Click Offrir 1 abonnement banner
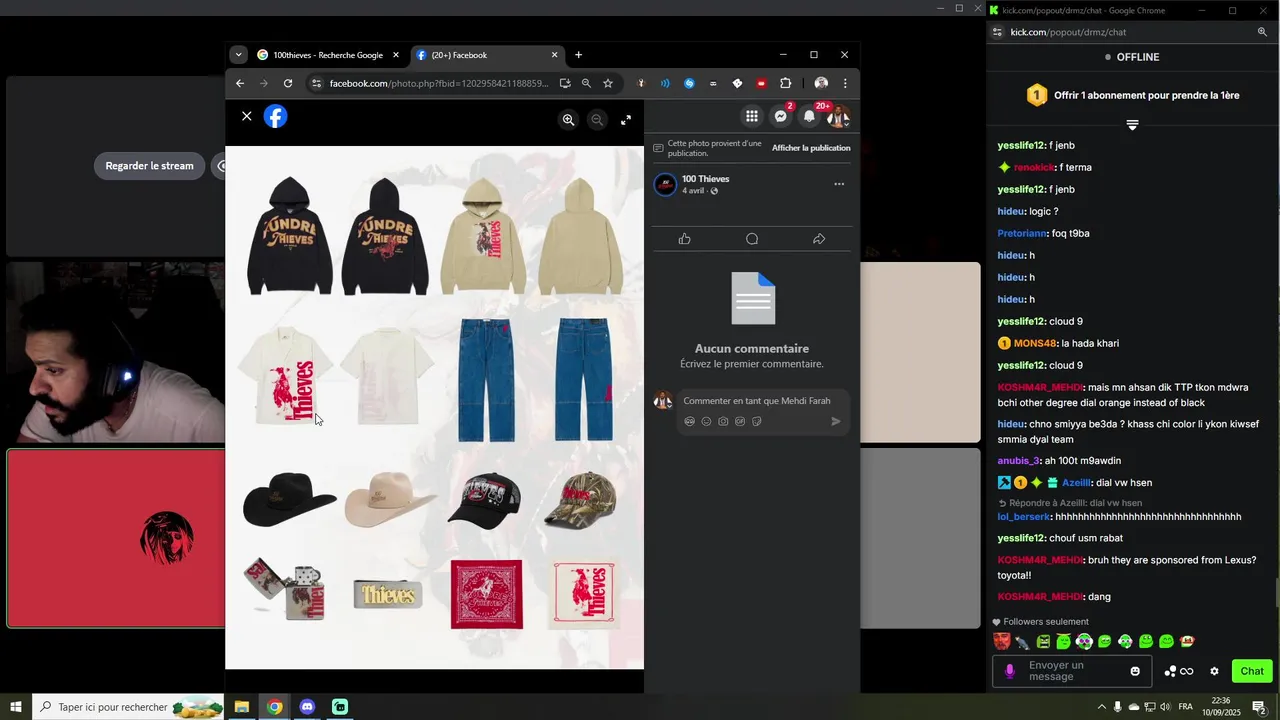Image resolution: width=1280 pixels, height=720 pixels. pos(1132,96)
